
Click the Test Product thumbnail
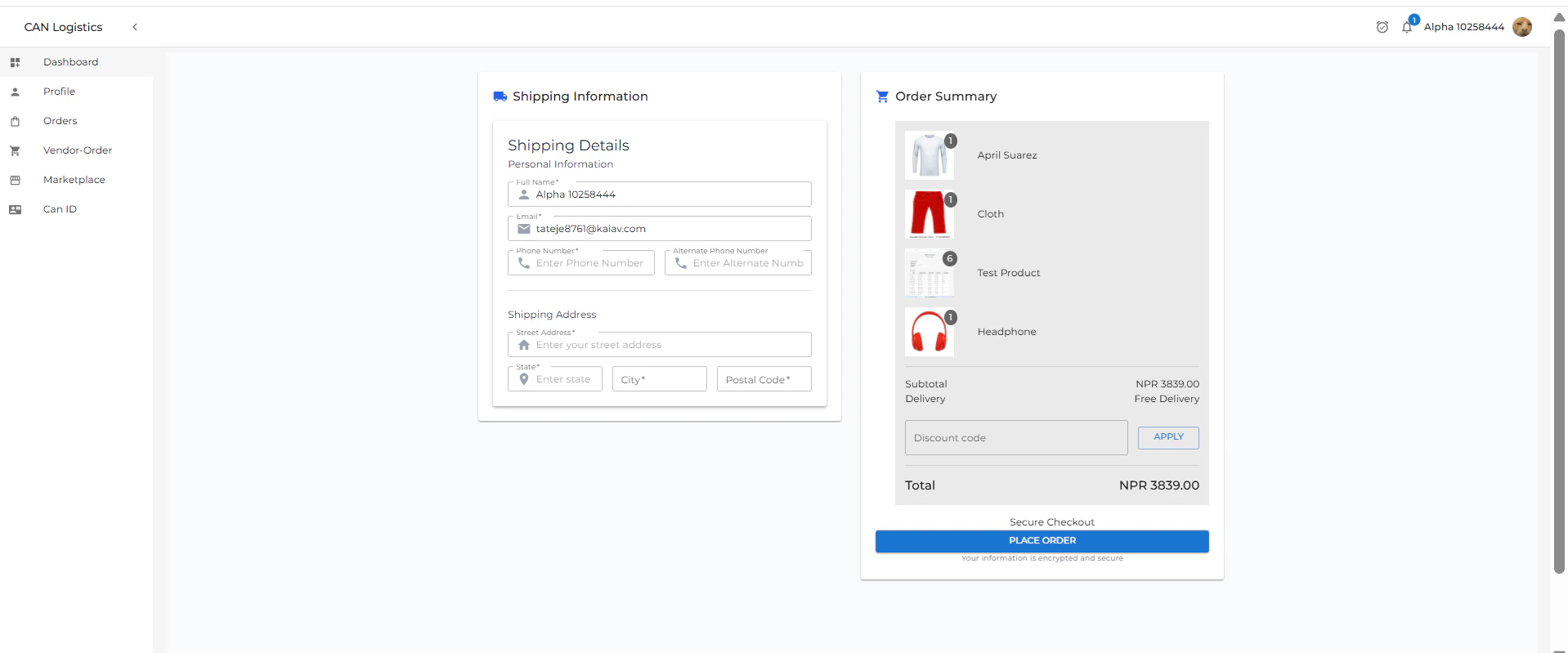930,273
